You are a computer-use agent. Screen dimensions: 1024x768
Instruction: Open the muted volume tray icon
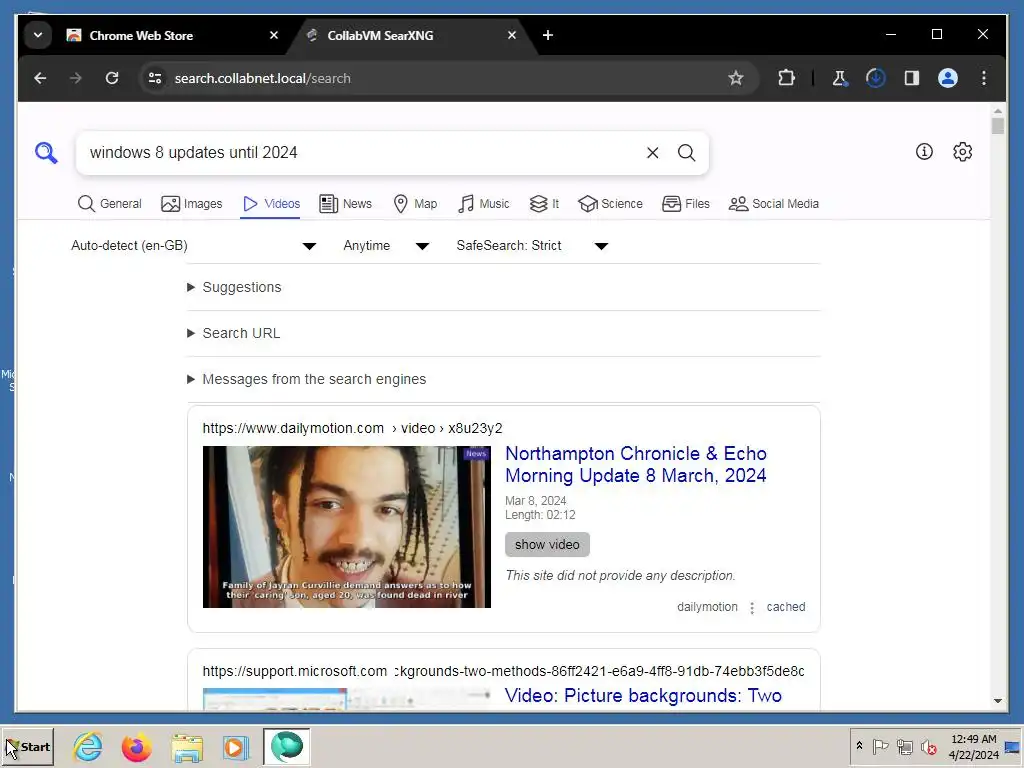928,746
